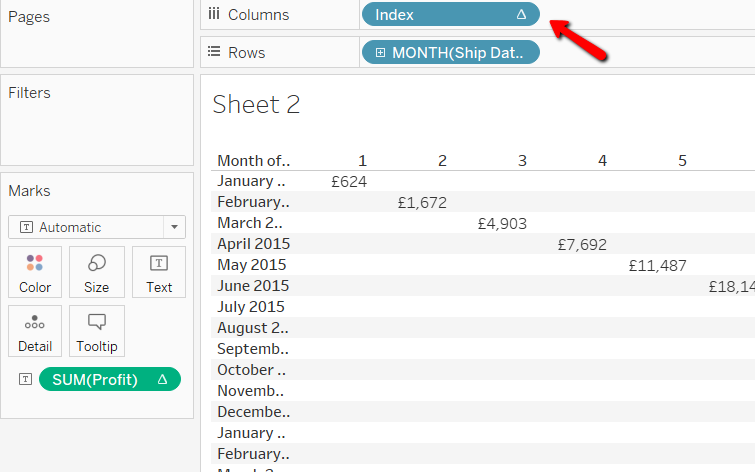Open the Text marks card

pos(159,272)
